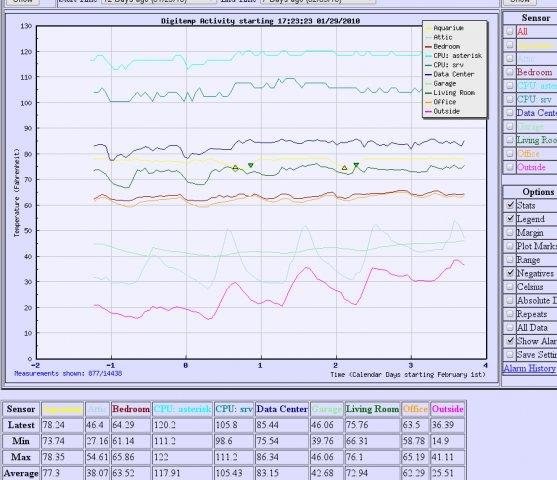Click the yellow header cell in stats table
Screen dimensions: 557x480
click(x=63, y=409)
